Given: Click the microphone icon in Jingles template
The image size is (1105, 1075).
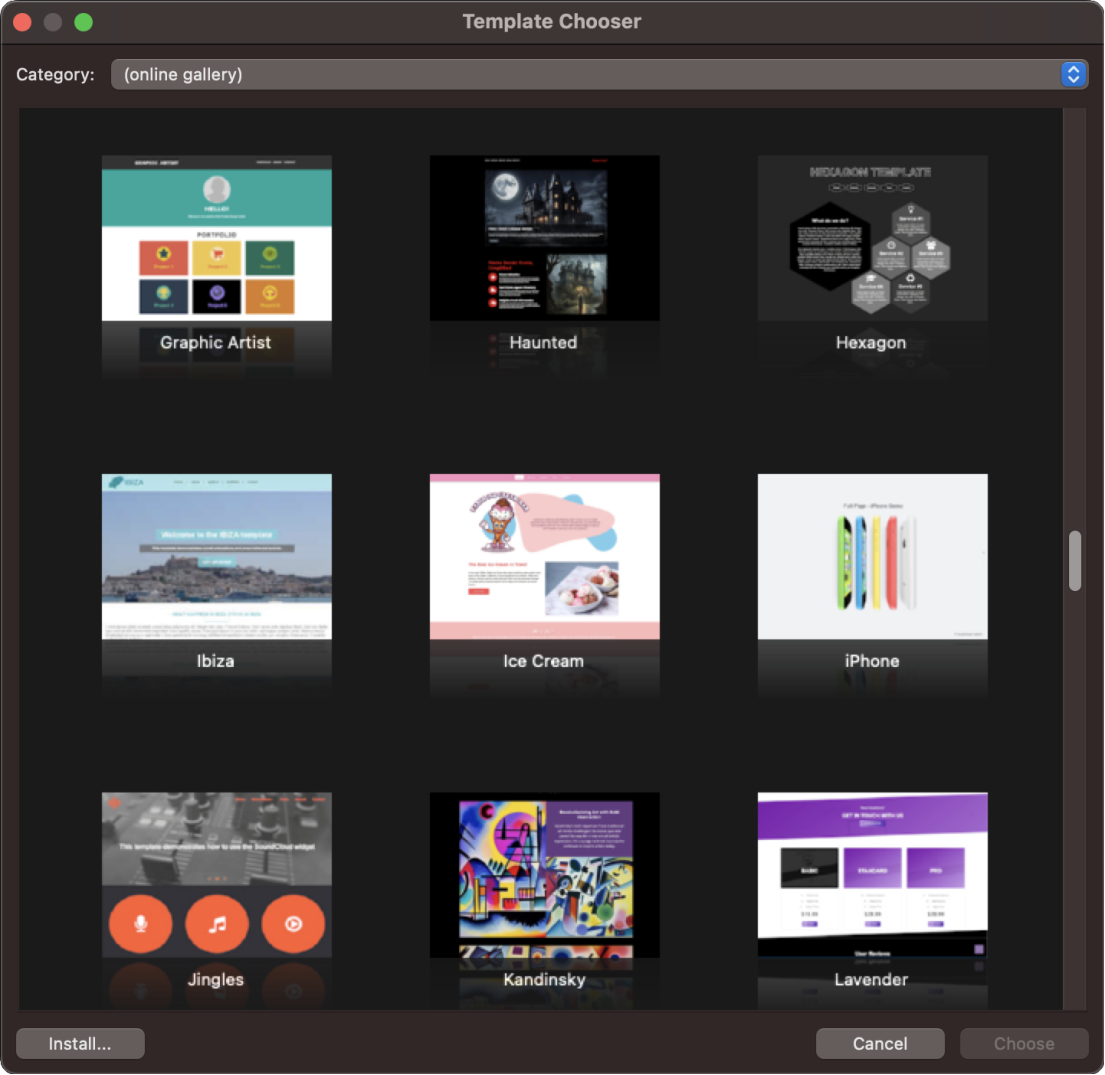Looking at the screenshot, I should 140,923.
